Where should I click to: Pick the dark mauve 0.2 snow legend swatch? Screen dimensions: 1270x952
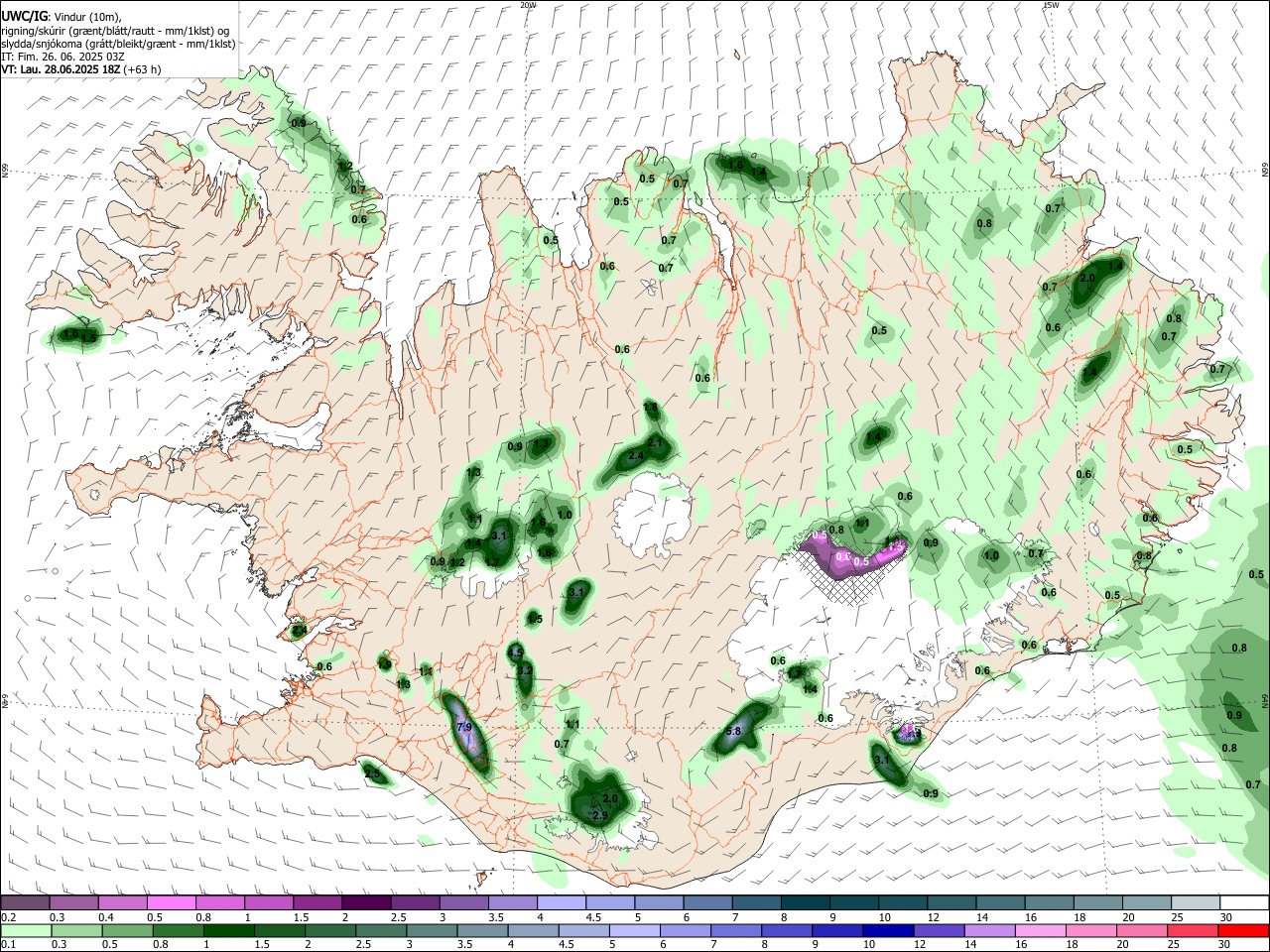click(x=26, y=902)
